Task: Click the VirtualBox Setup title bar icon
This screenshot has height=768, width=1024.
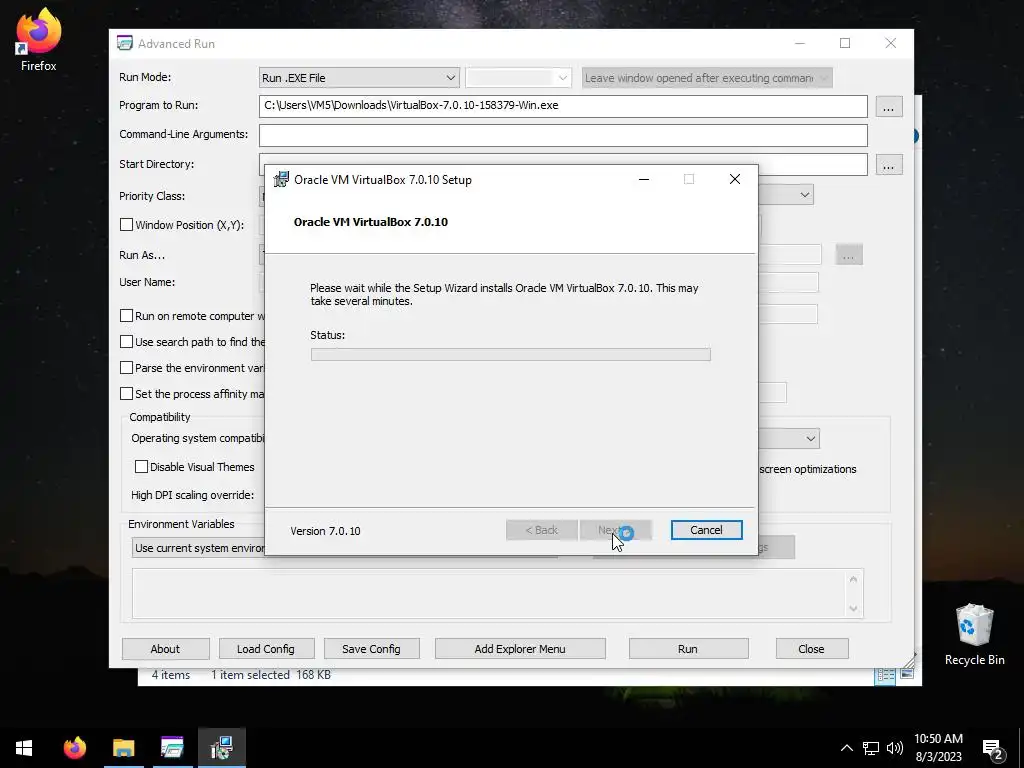Action: coord(281,180)
